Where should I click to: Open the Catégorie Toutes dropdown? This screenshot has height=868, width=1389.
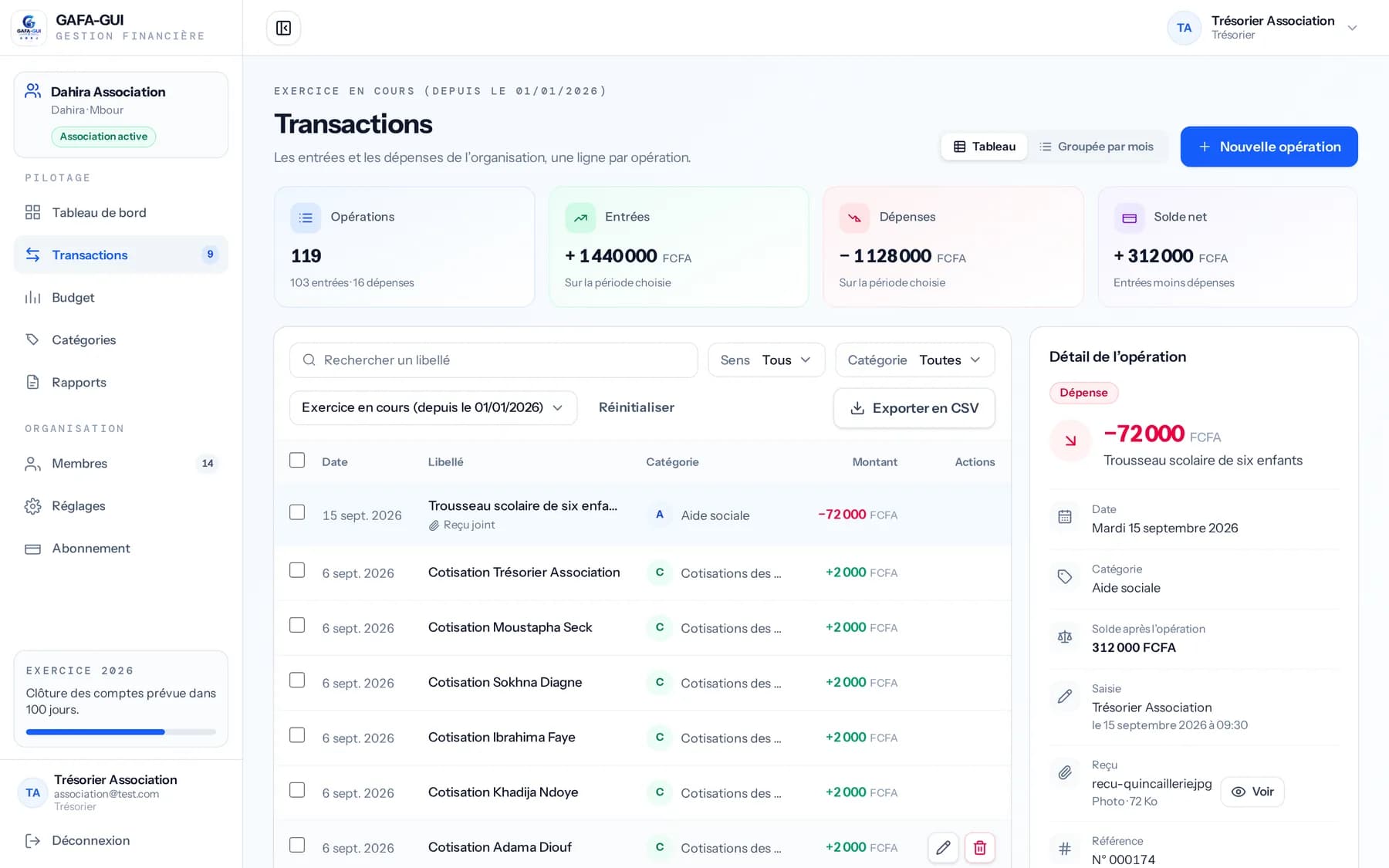coord(914,360)
